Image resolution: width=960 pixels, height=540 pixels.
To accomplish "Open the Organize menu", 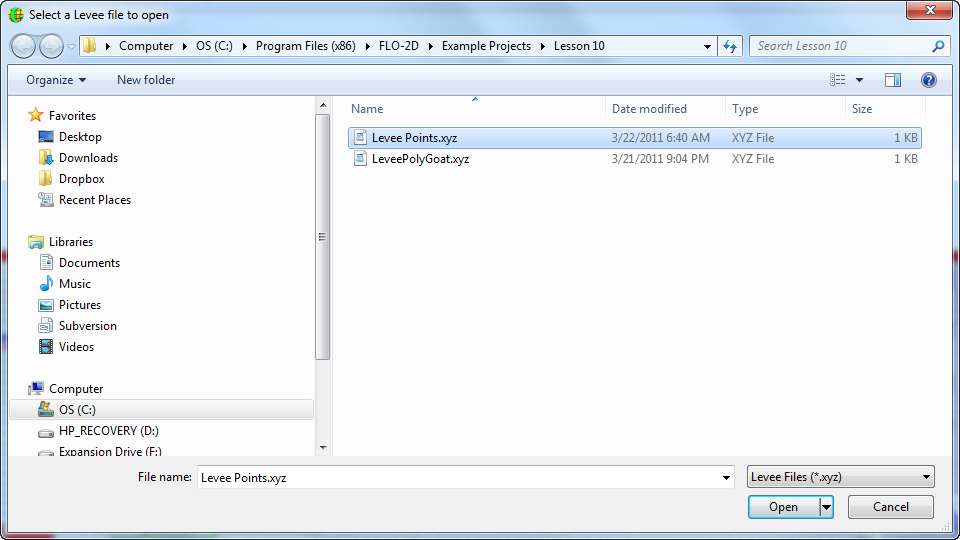I will click(x=56, y=80).
